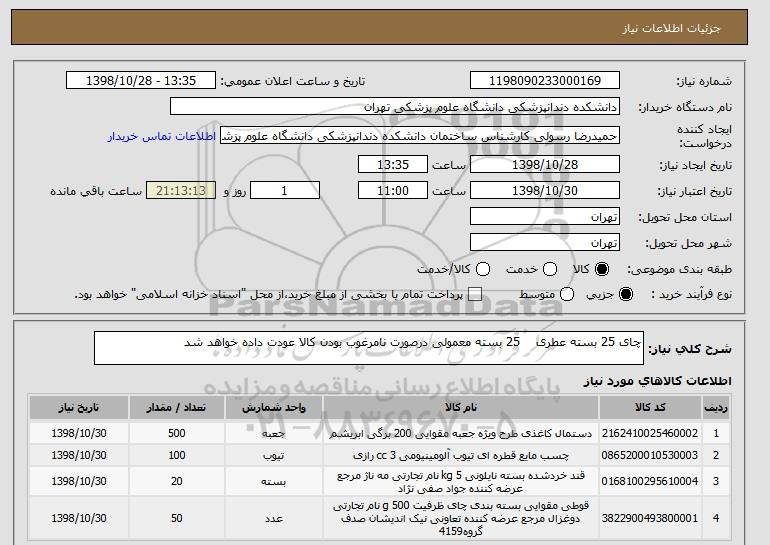Click the دستمال کاغذی item name cell
The width and height of the screenshot is (770, 545).
pos(461,434)
